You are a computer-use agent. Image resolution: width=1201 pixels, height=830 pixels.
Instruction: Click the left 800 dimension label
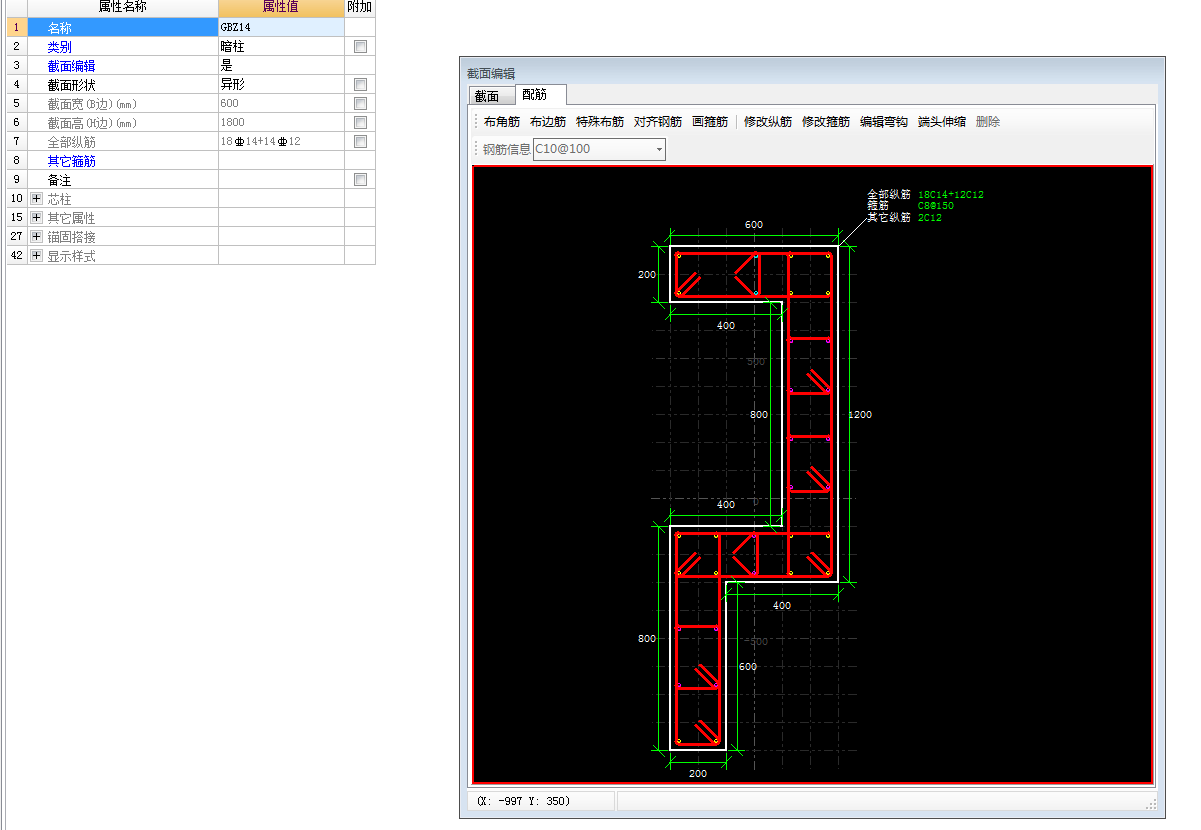tap(647, 638)
